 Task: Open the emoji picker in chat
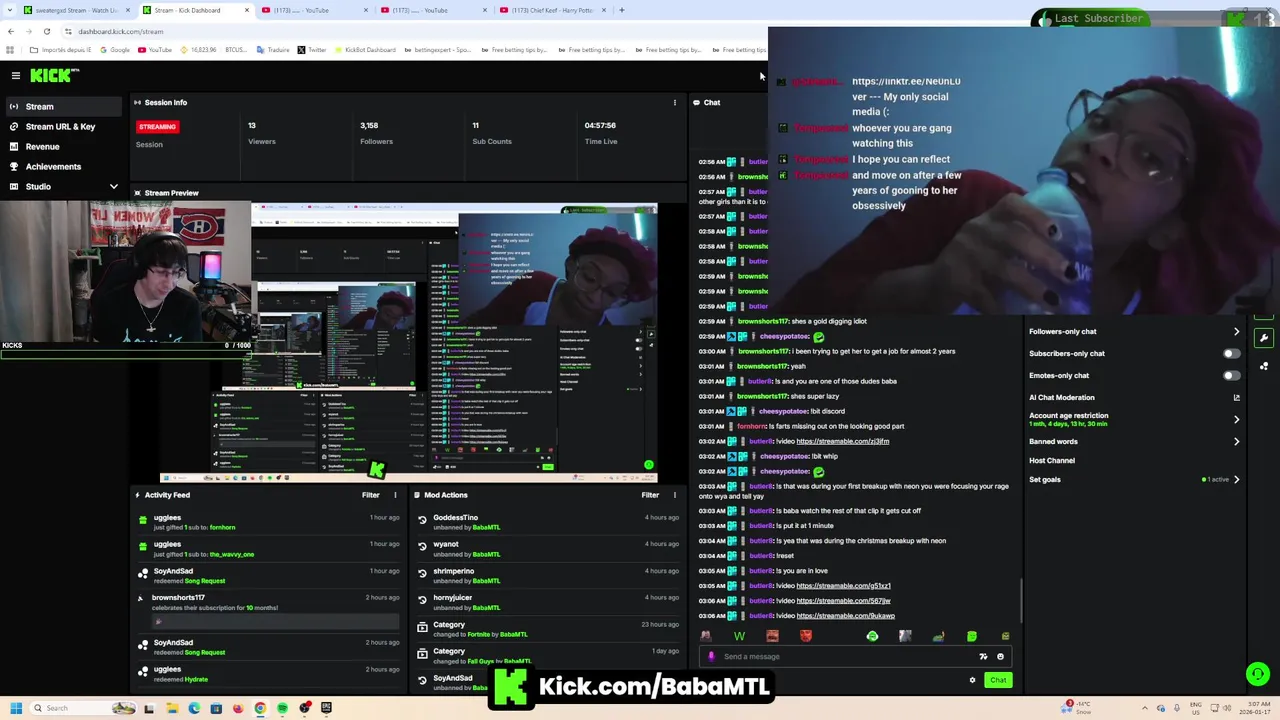[1000, 657]
